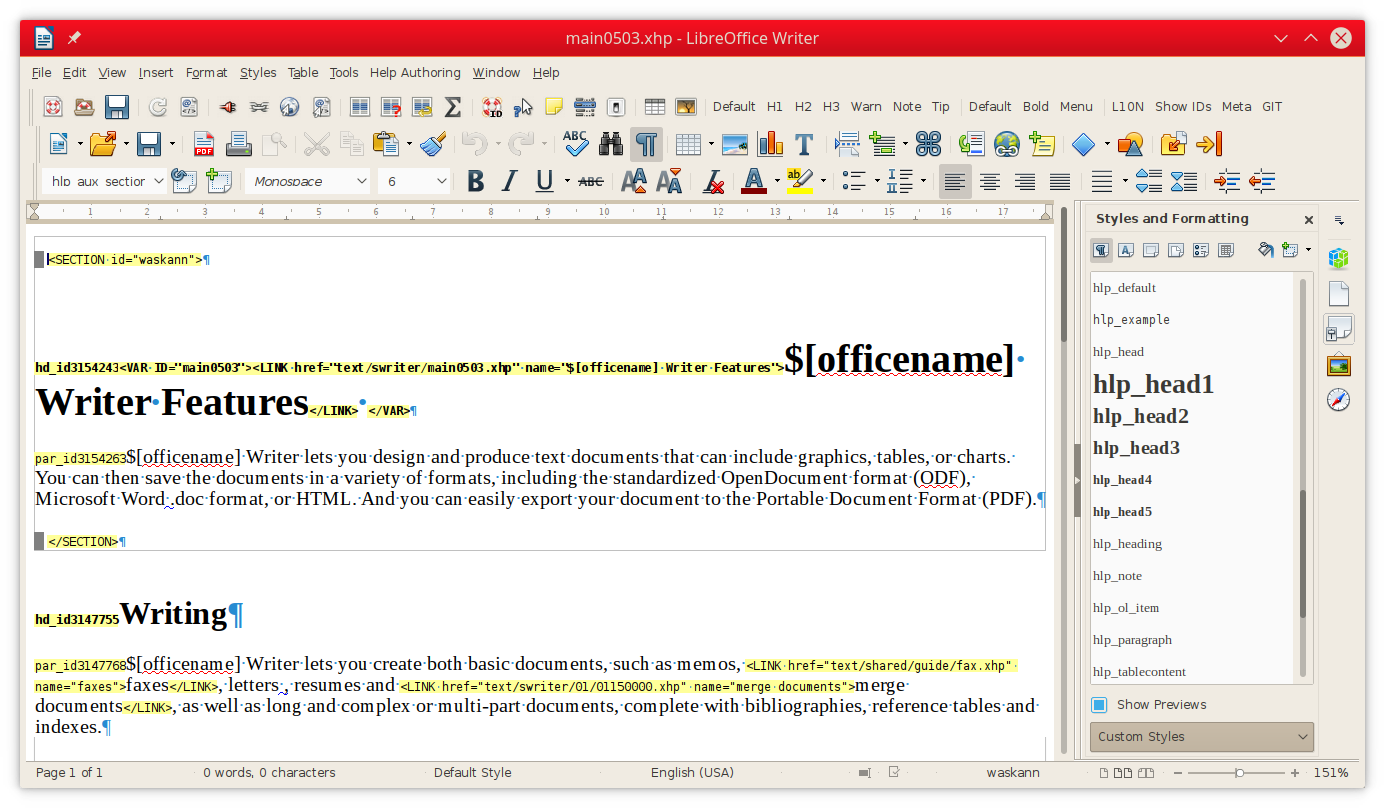Click the Cut scissors icon
The image size is (1385, 808).
317,144
